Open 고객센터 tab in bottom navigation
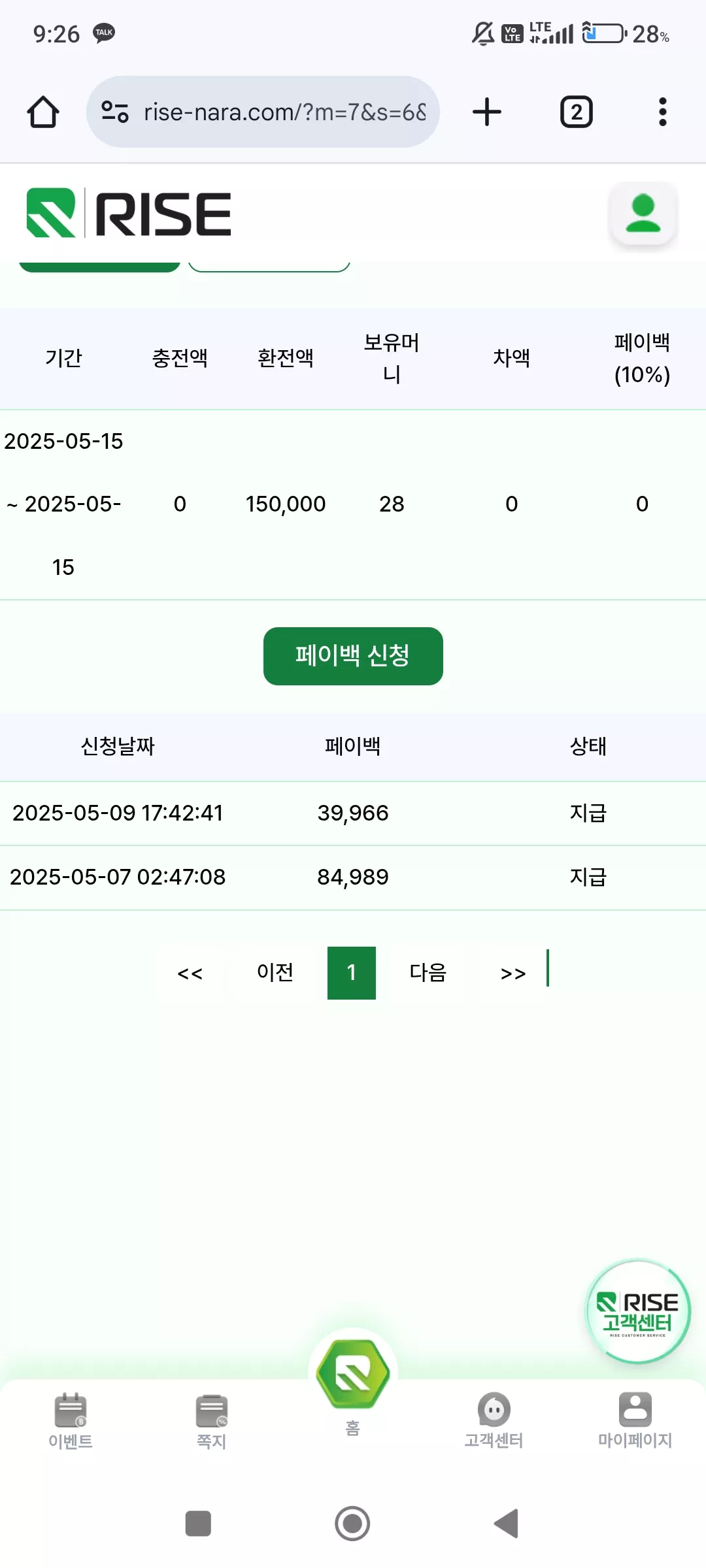 [494, 1422]
